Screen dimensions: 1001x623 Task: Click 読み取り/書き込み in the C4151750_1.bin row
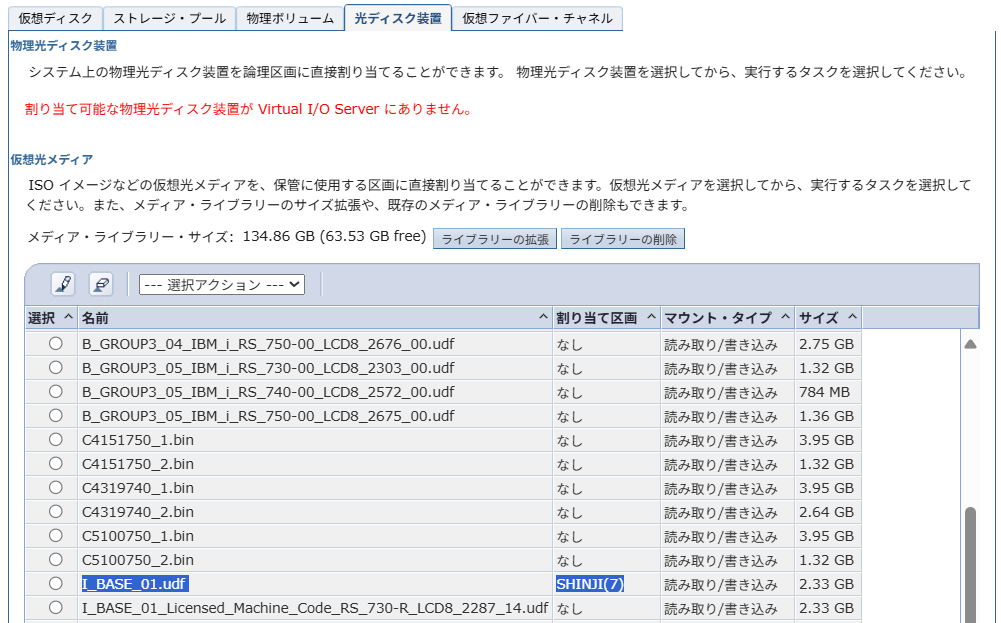tap(721, 440)
